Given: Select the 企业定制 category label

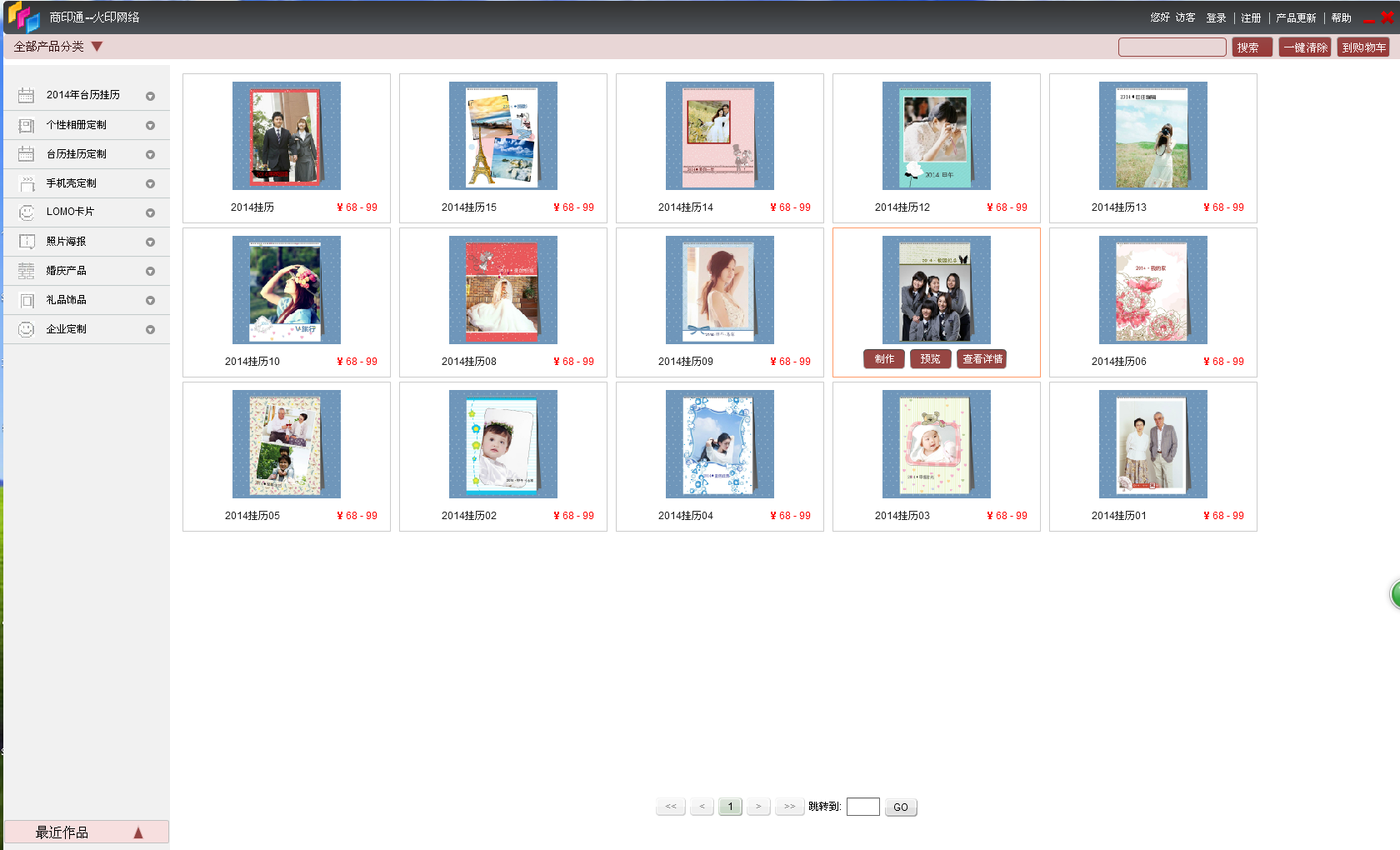Looking at the screenshot, I should point(67,329).
